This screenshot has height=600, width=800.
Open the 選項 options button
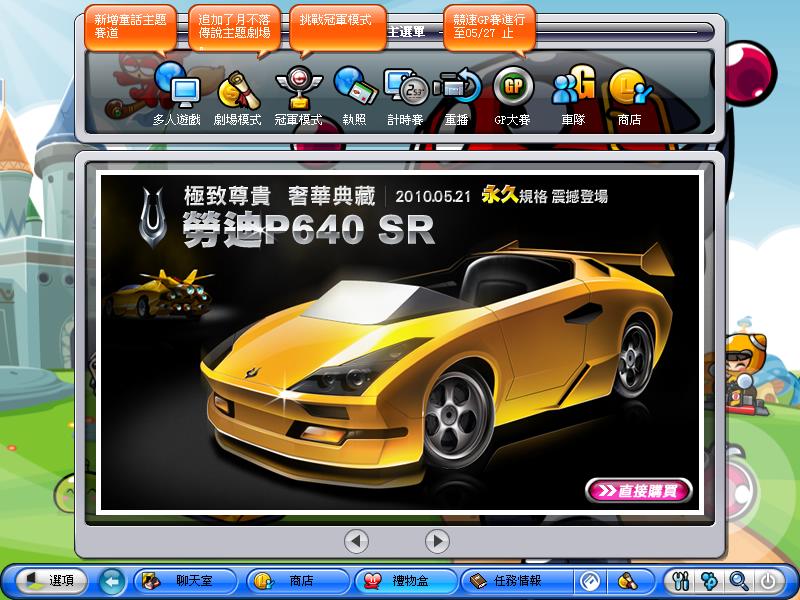click(51, 581)
